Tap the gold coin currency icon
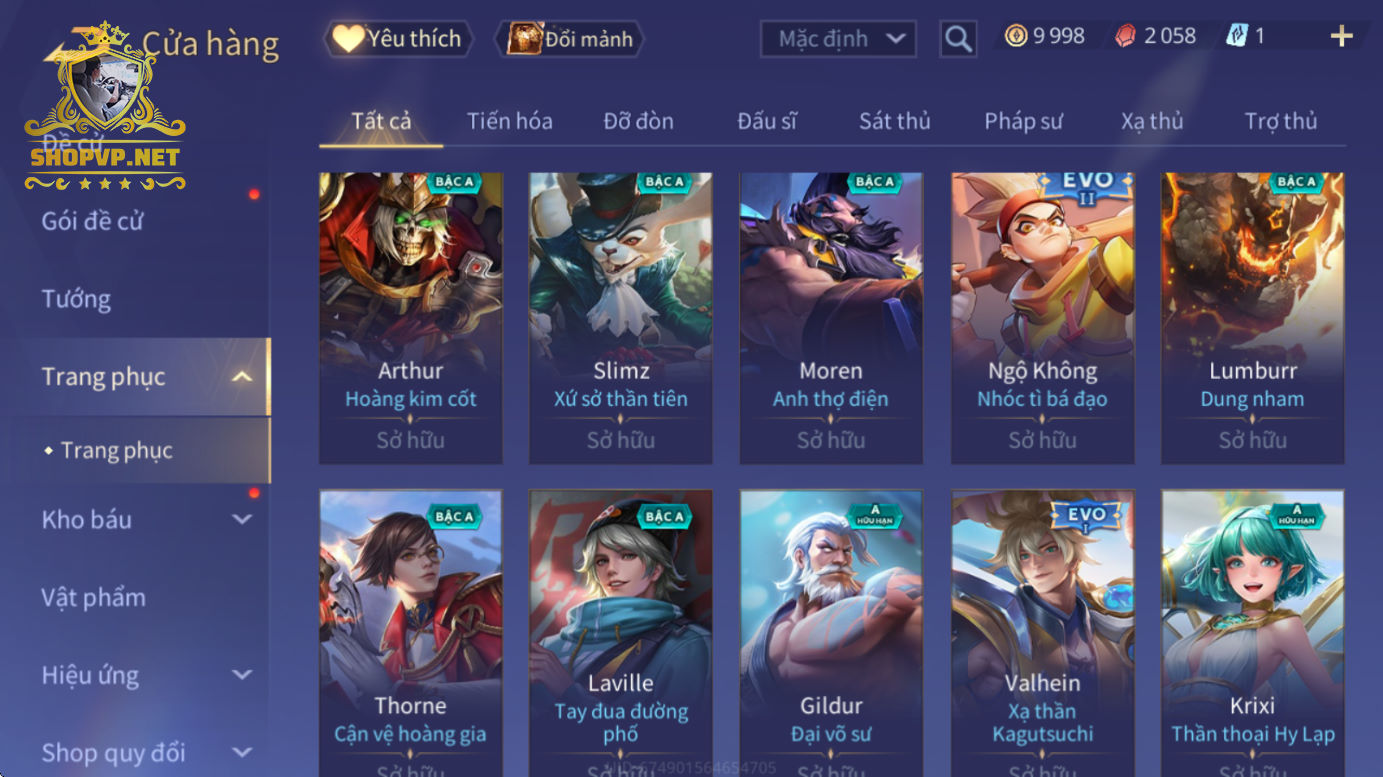1383x777 pixels. point(1016,37)
